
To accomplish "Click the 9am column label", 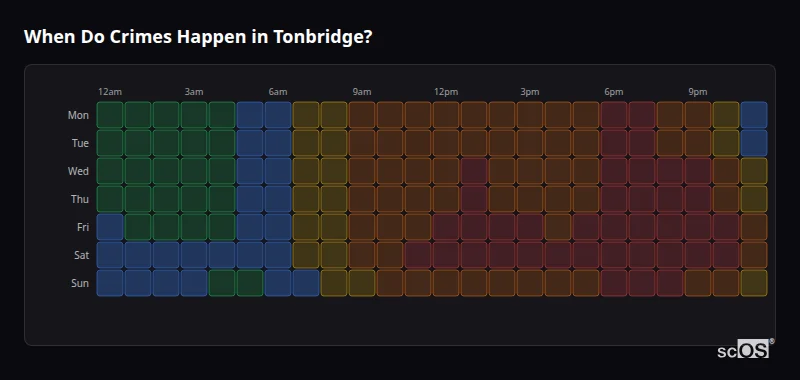I will tap(362, 92).
